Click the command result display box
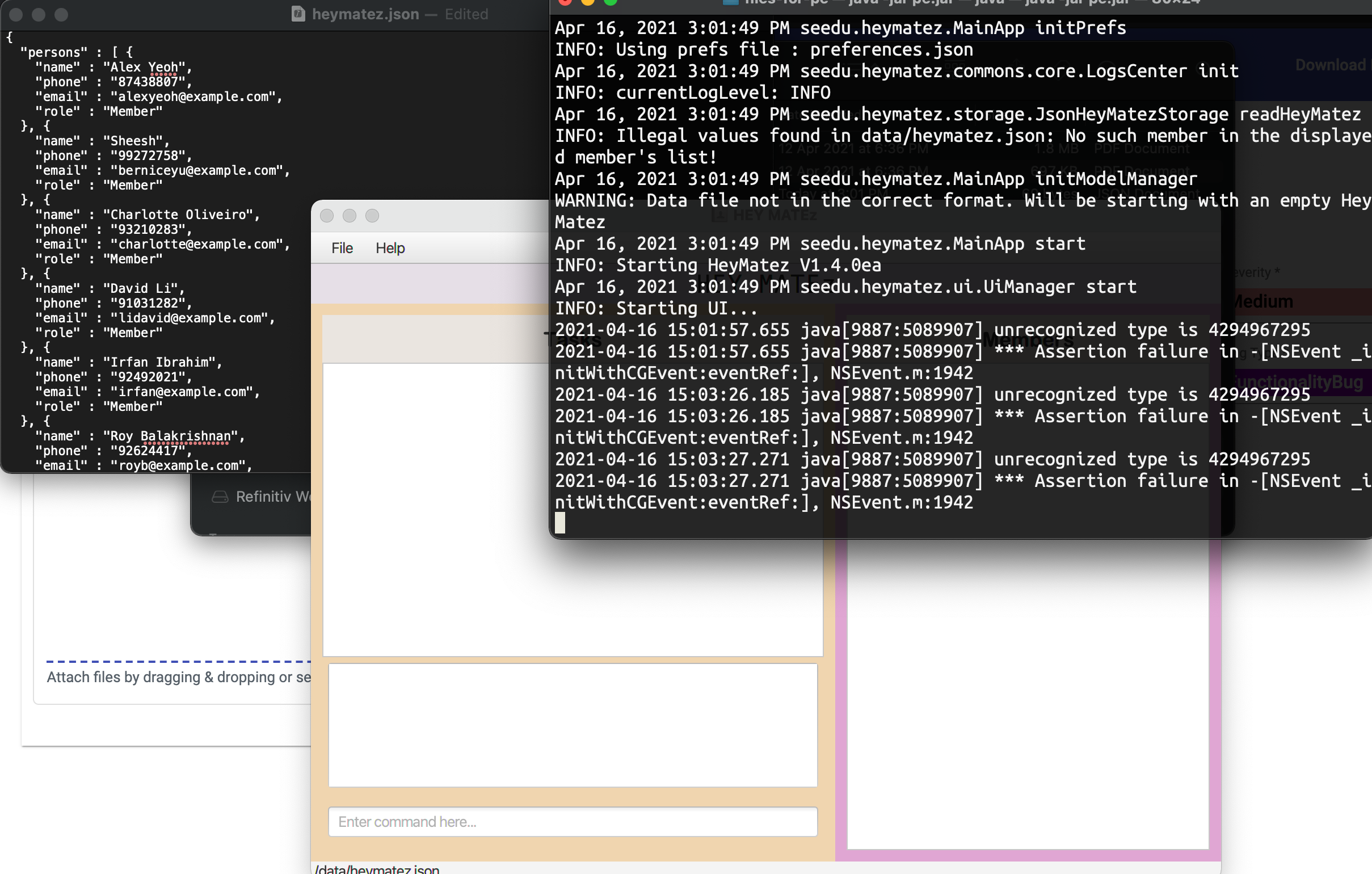The height and width of the screenshot is (874, 1372). pos(572,725)
